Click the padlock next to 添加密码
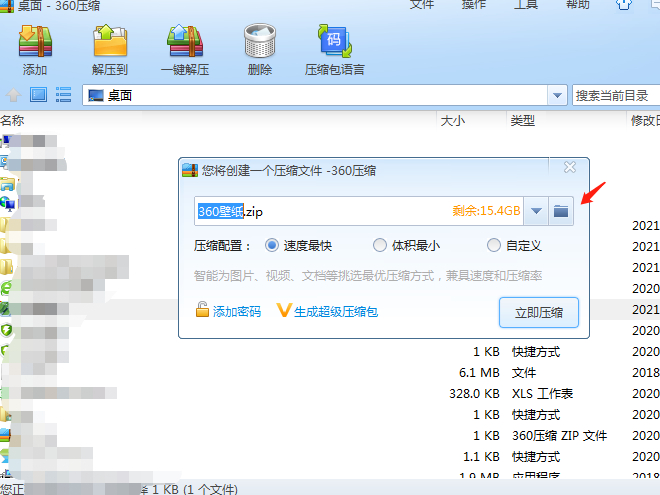The width and height of the screenshot is (660, 495). [x=202, y=310]
